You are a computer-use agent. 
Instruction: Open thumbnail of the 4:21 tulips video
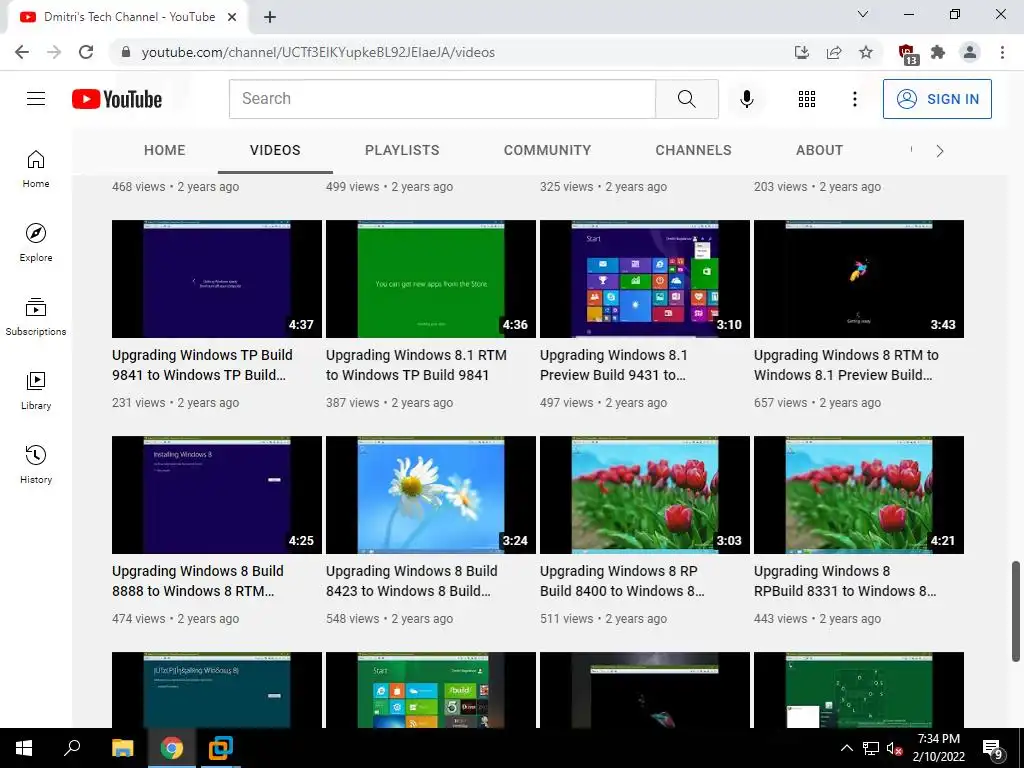[859, 495]
